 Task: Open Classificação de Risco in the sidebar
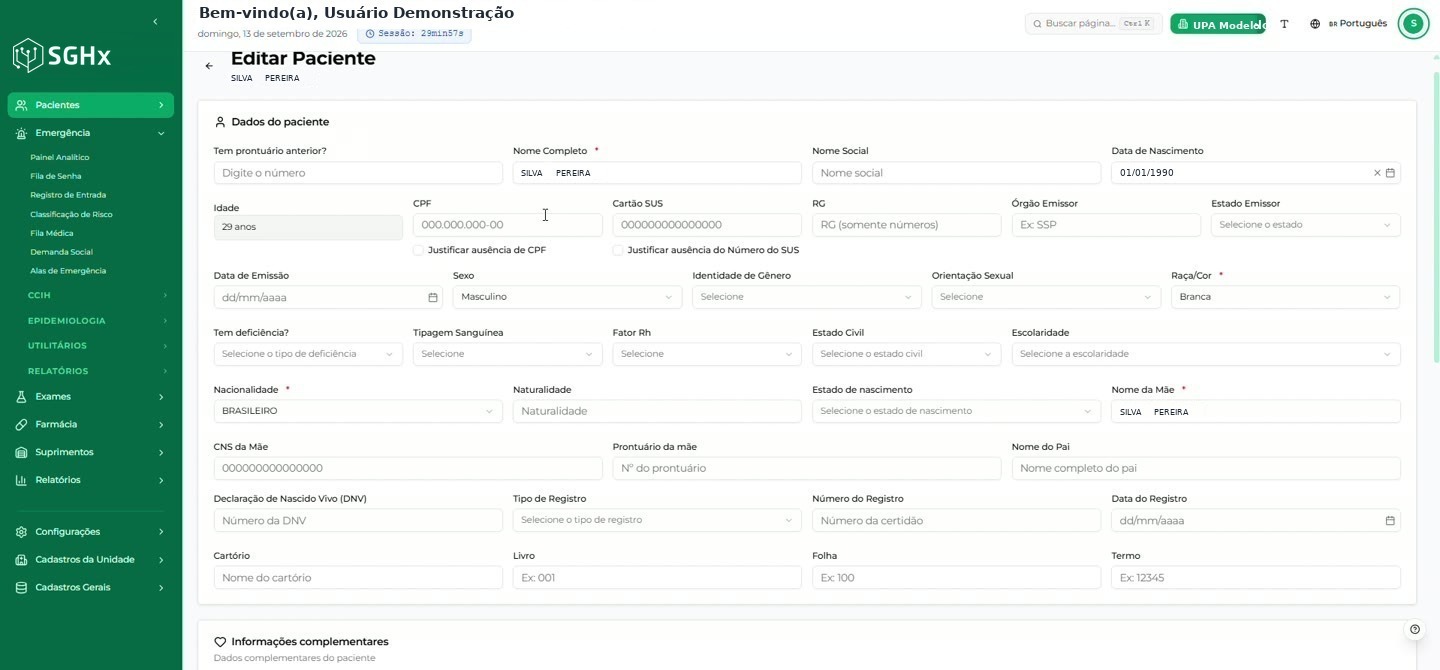[71, 215]
